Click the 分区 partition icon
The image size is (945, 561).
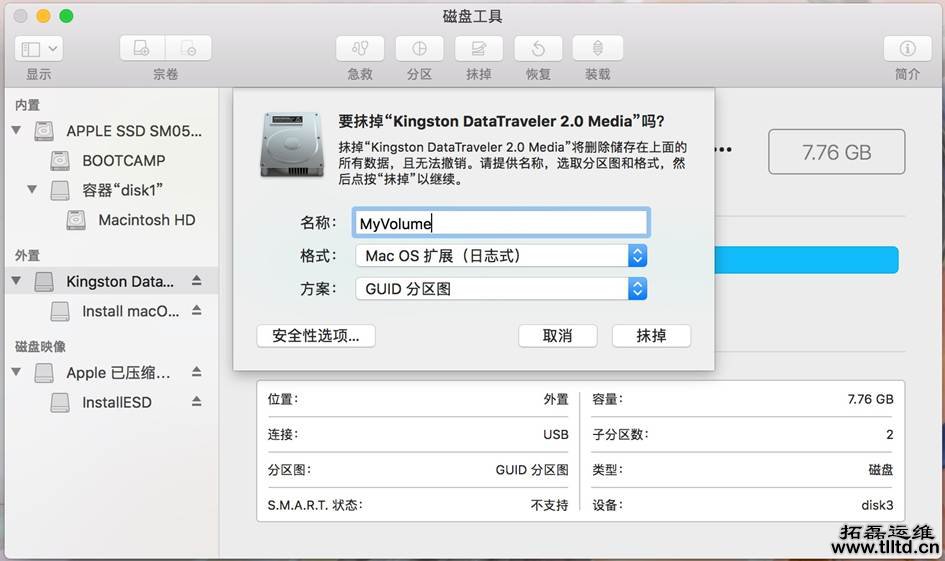point(419,48)
